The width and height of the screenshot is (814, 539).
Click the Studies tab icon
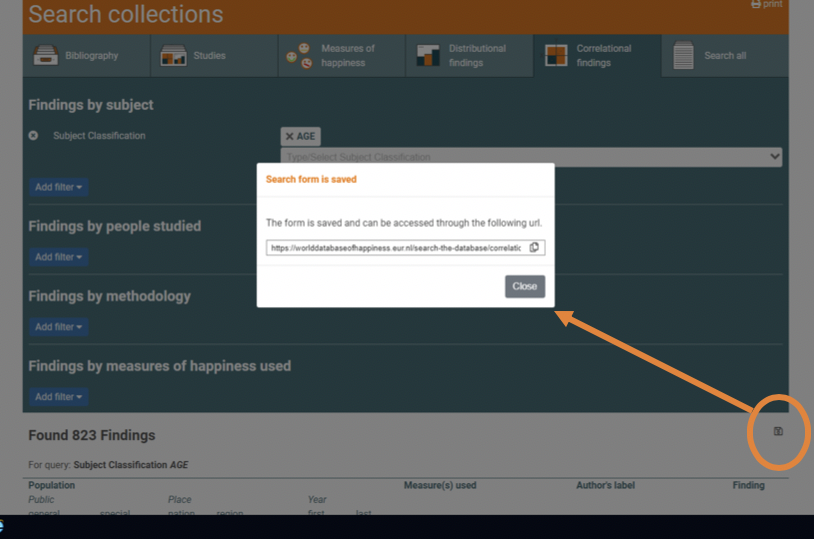(173, 56)
